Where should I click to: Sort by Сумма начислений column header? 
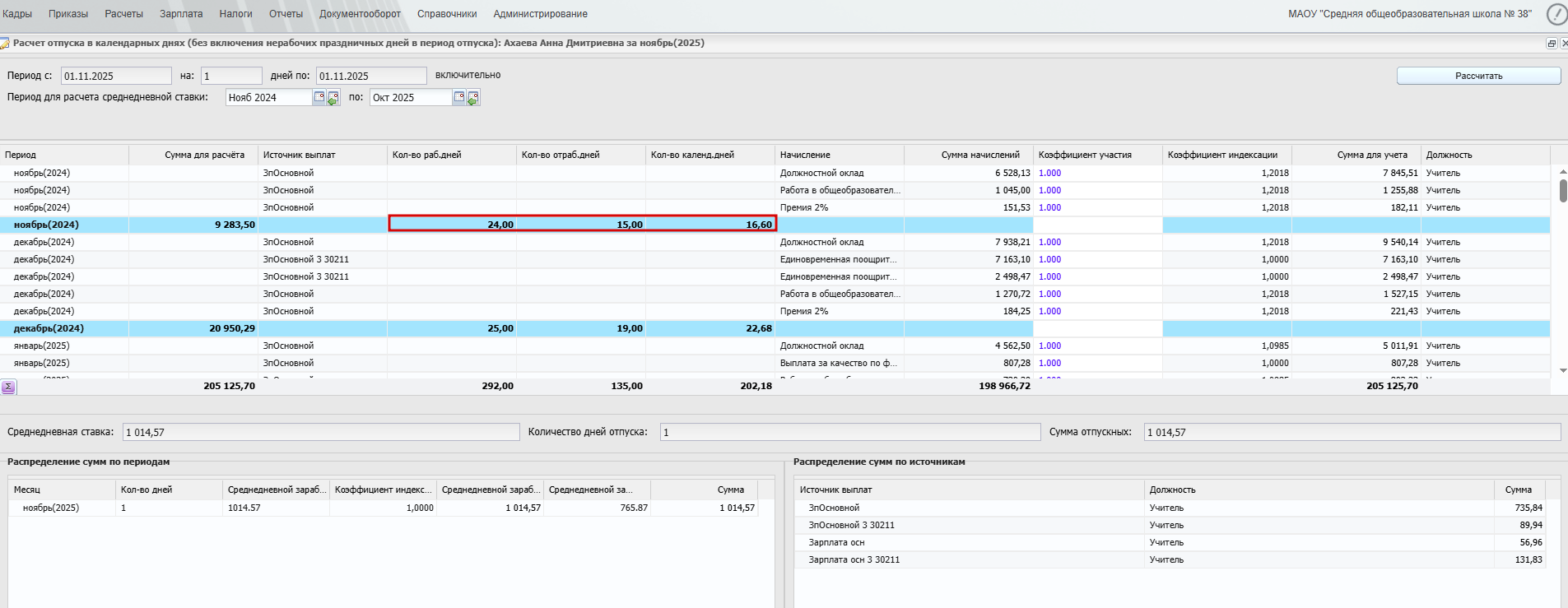pos(979,155)
